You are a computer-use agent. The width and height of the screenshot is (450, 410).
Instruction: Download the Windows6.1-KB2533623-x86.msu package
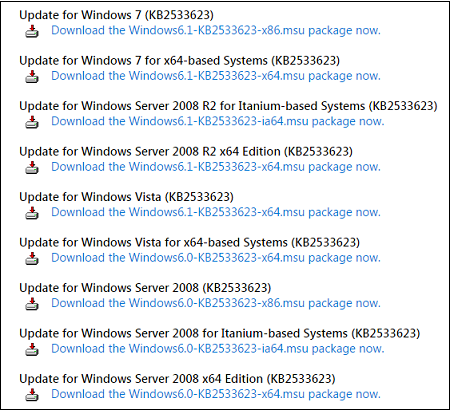(x=216, y=30)
